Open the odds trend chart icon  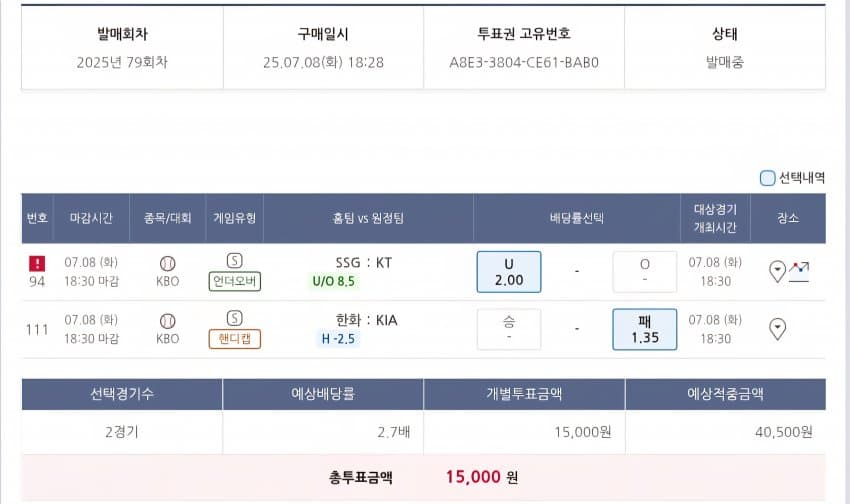[799, 272]
